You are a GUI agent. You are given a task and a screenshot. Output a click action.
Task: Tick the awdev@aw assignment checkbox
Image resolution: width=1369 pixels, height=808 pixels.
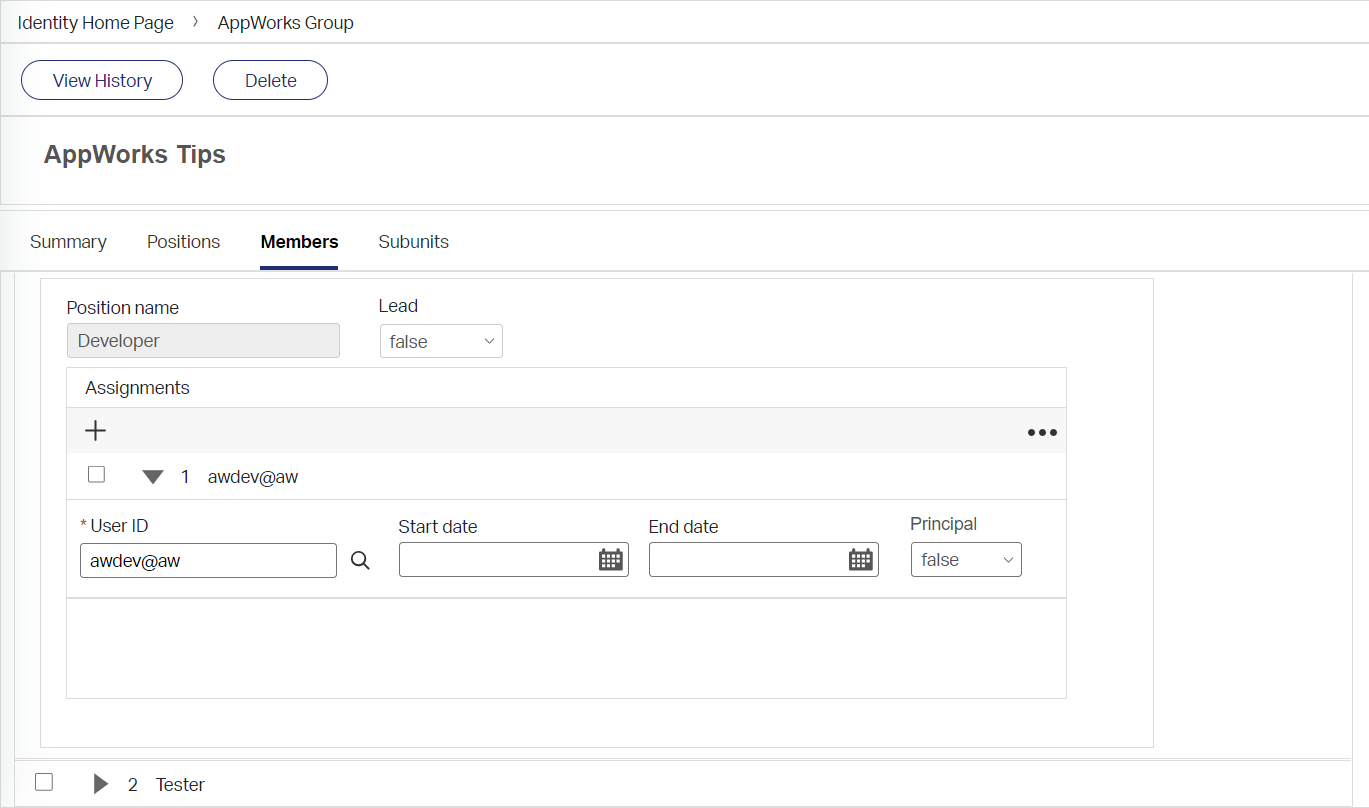[x=96, y=475]
